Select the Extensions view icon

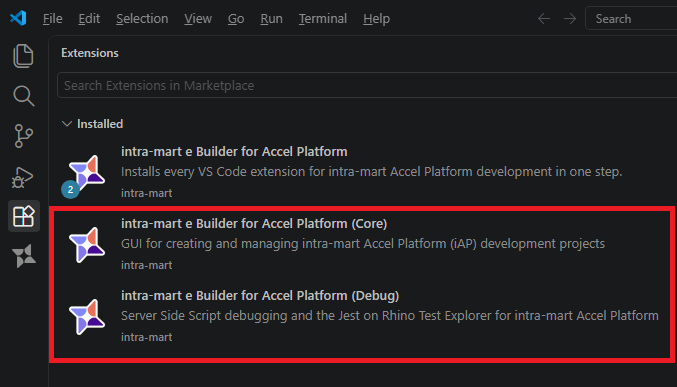click(x=23, y=216)
